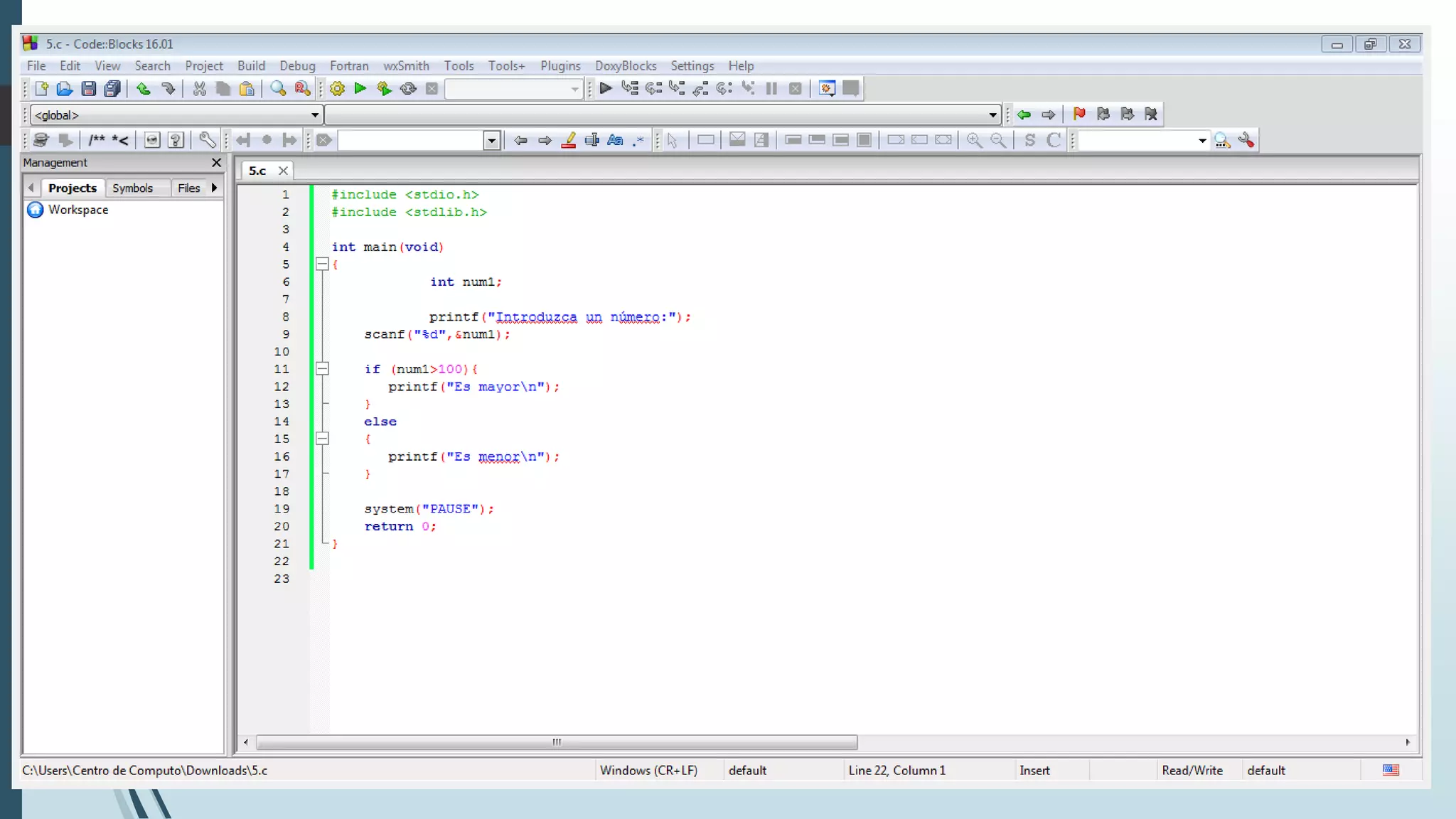Click the Cut scissors icon
This screenshot has width=1456, height=819.
tap(199, 89)
